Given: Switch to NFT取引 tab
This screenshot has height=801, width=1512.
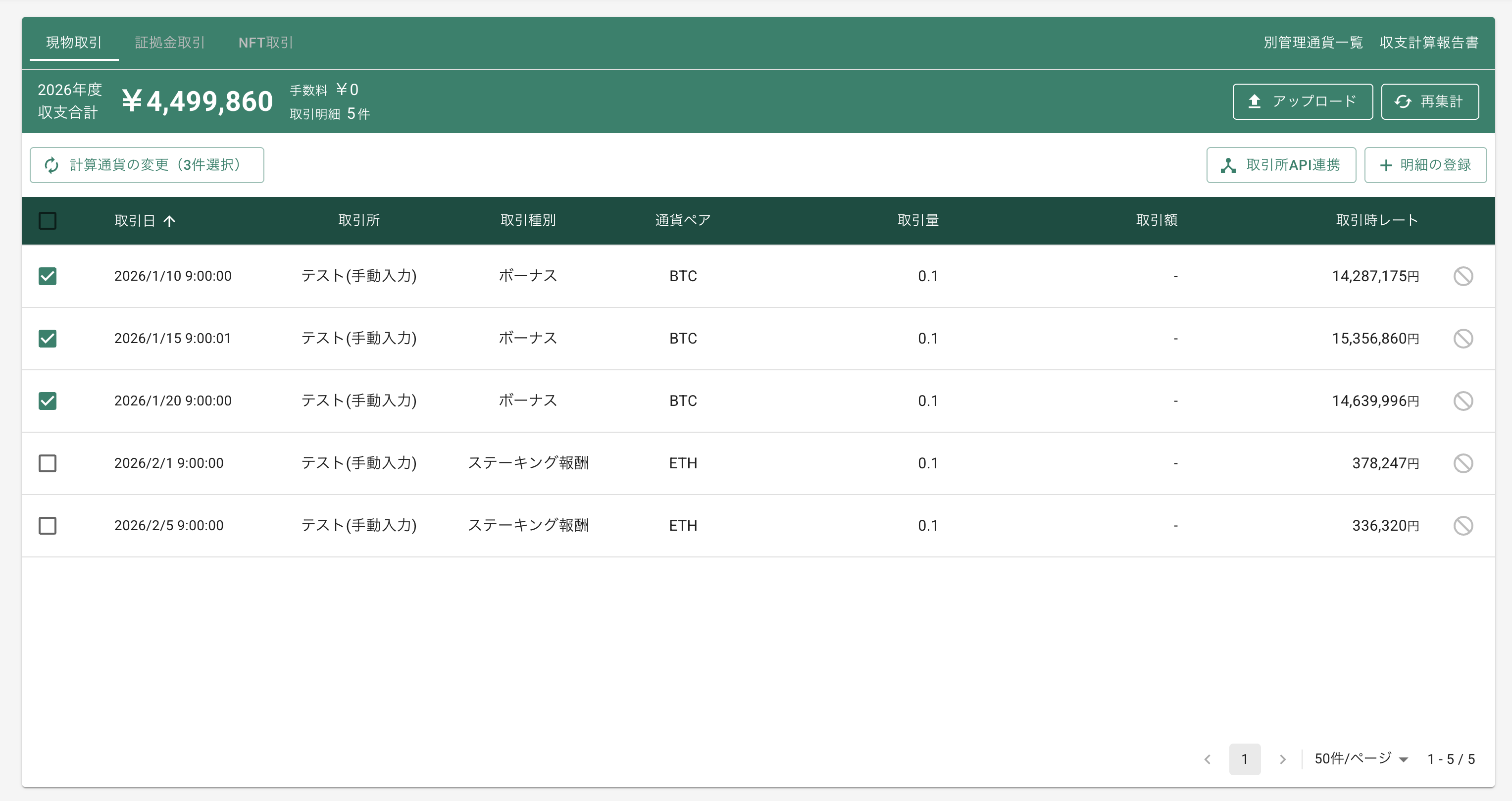Looking at the screenshot, I should (265, 42).
